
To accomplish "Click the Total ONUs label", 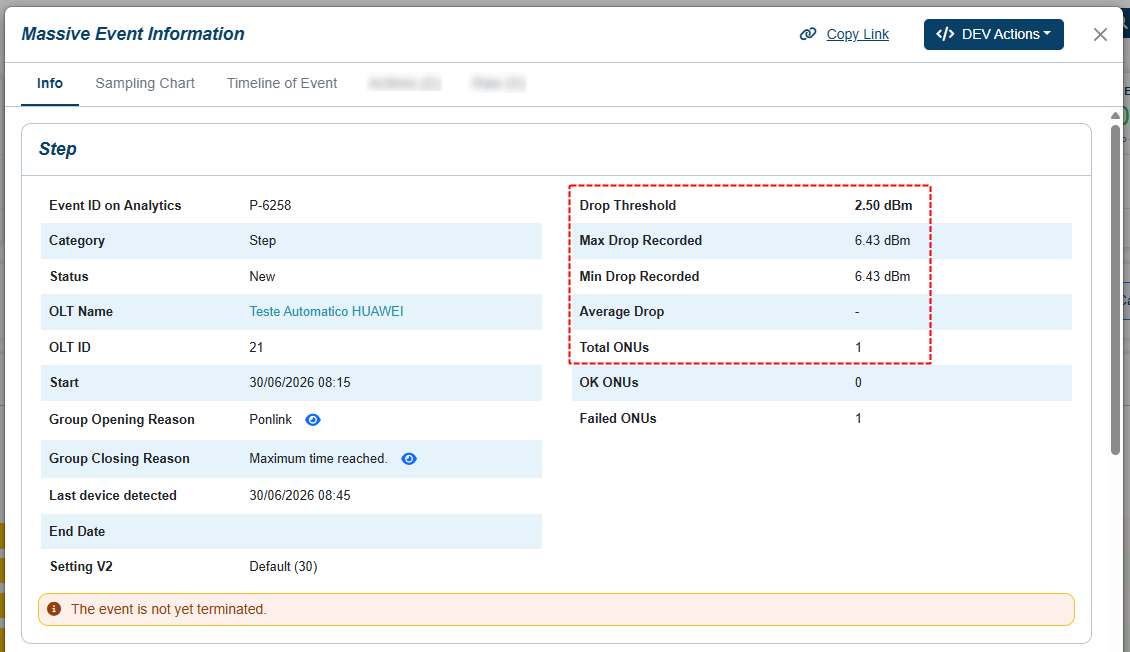I will [x=614, y=347].
